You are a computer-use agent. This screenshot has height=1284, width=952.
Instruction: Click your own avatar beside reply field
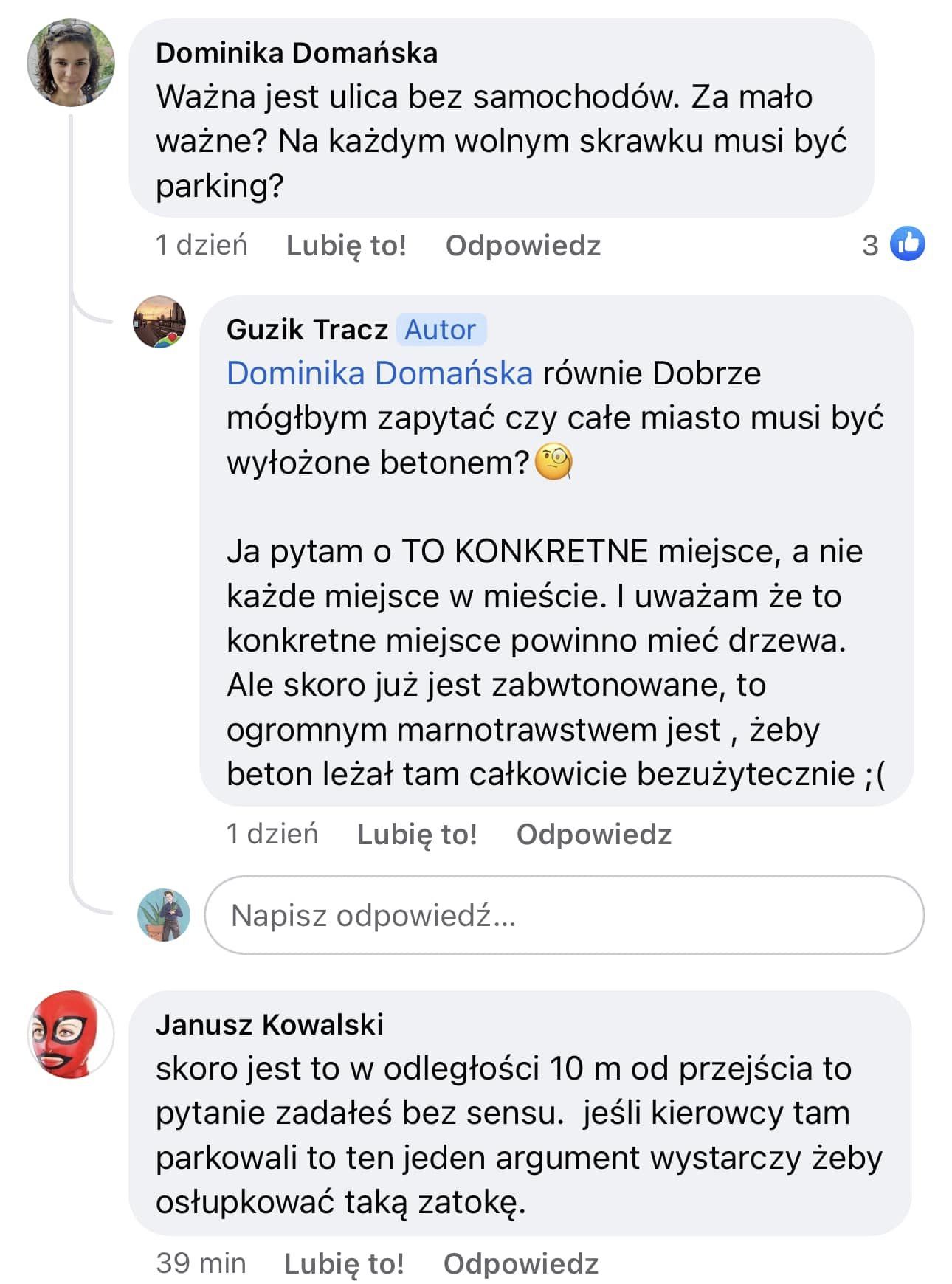point(164,915)
